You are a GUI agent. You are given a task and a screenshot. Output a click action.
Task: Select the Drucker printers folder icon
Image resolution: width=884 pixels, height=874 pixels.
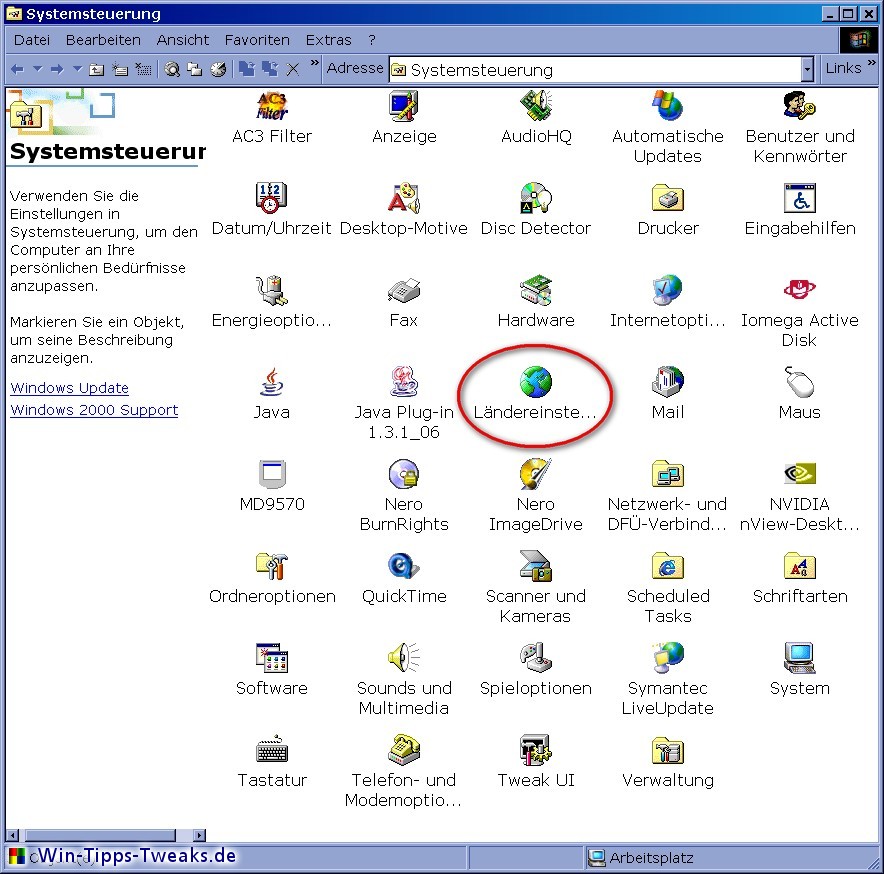668,198
